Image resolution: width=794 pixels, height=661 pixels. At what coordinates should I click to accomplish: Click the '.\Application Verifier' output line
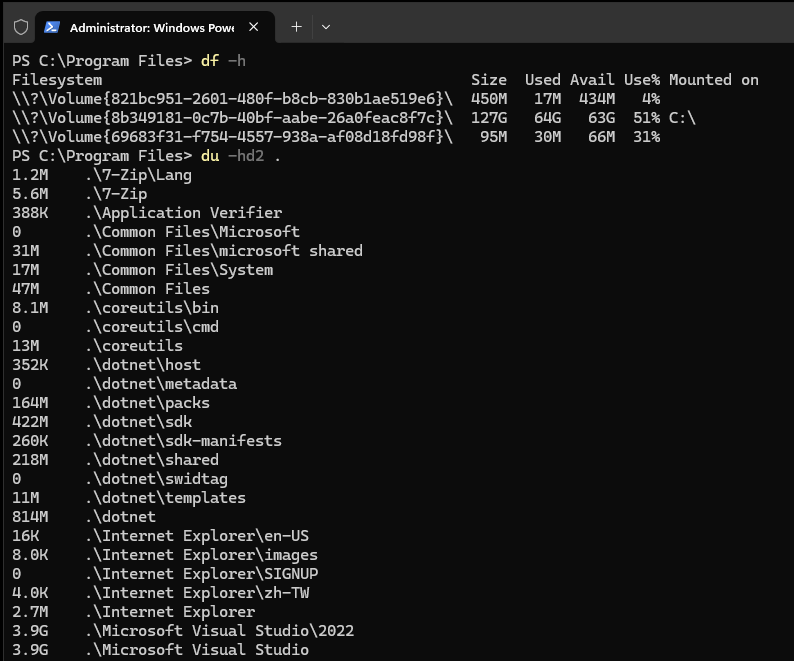147,213
